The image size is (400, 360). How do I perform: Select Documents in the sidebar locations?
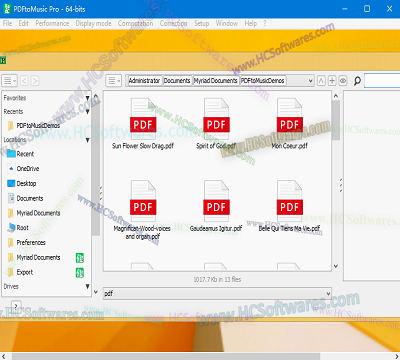25,198
